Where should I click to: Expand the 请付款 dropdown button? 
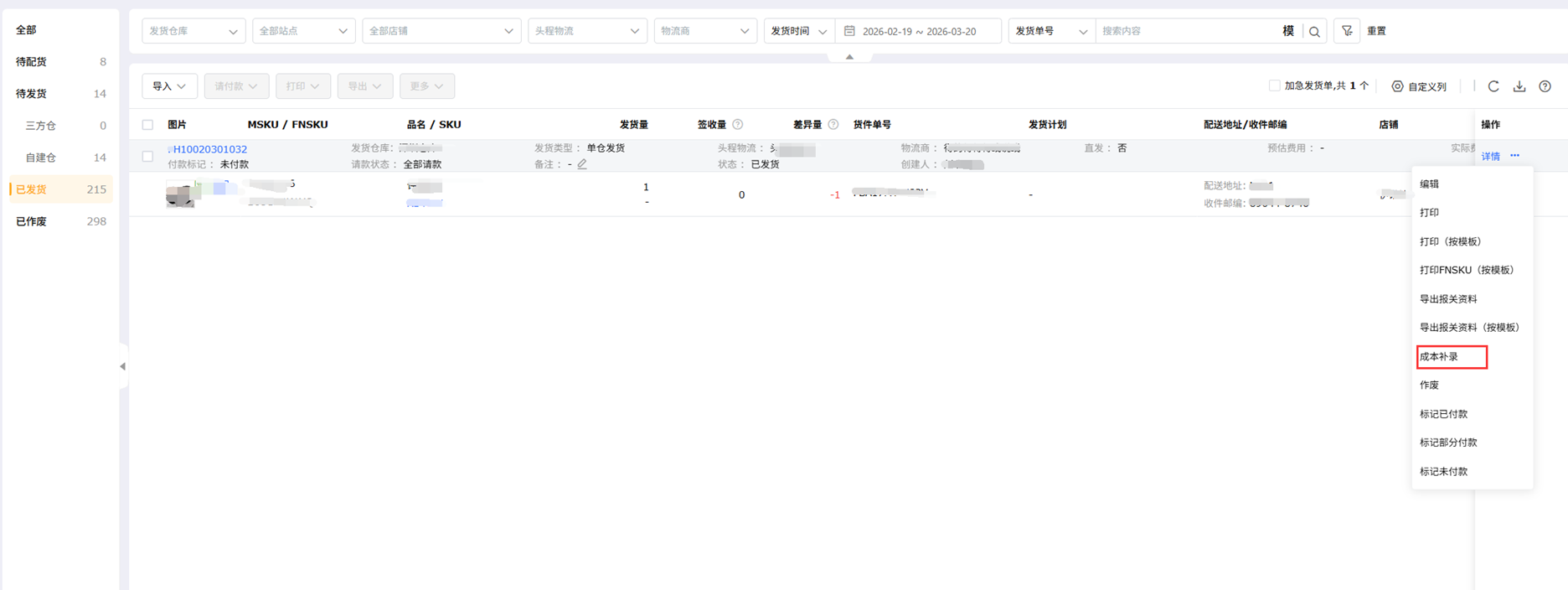[x=236, y=86]
